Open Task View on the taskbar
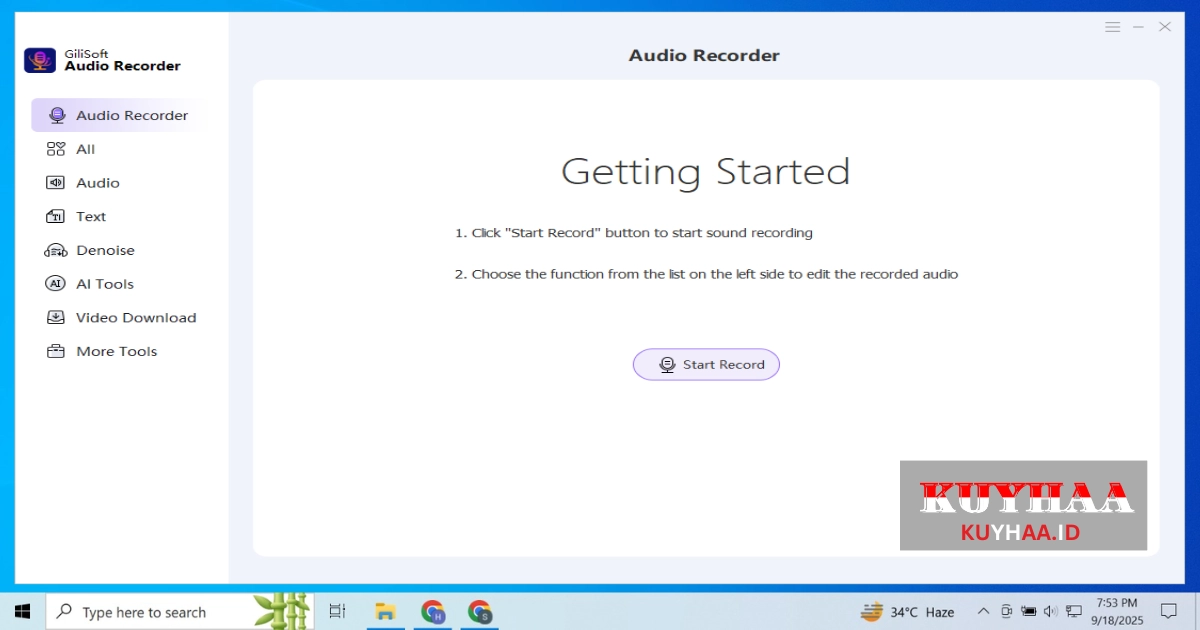 click(337, 611)
